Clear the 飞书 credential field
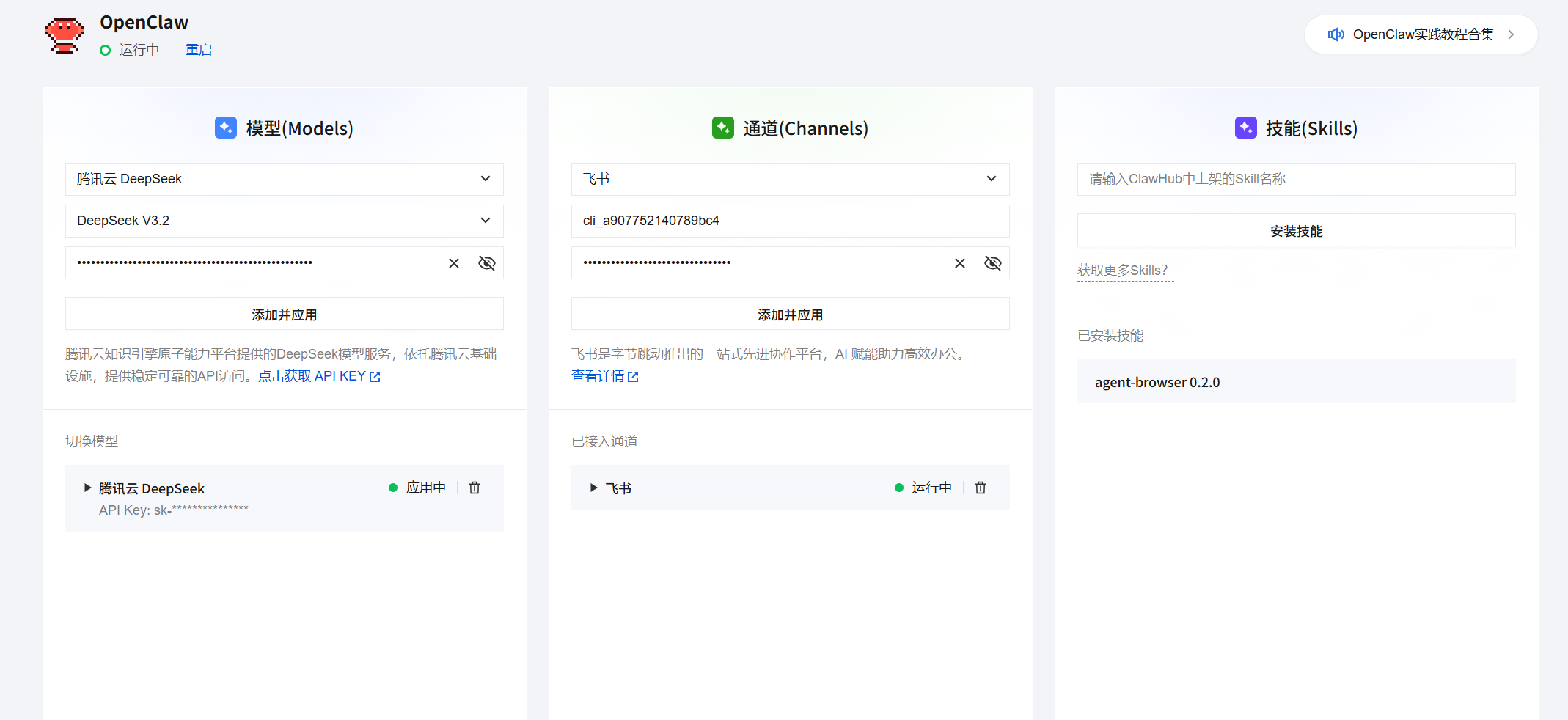This screenshot has height=720, width=1568. coord(959,262)
